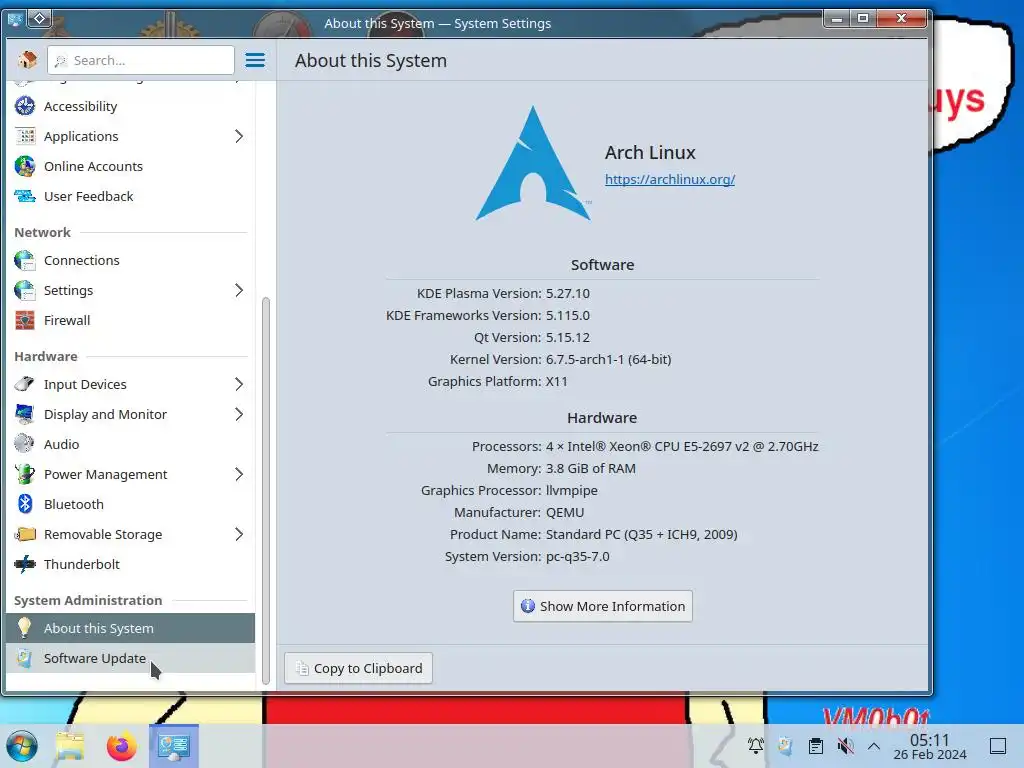Open the archlinux.org link
1024x768 pixels.
669,180
